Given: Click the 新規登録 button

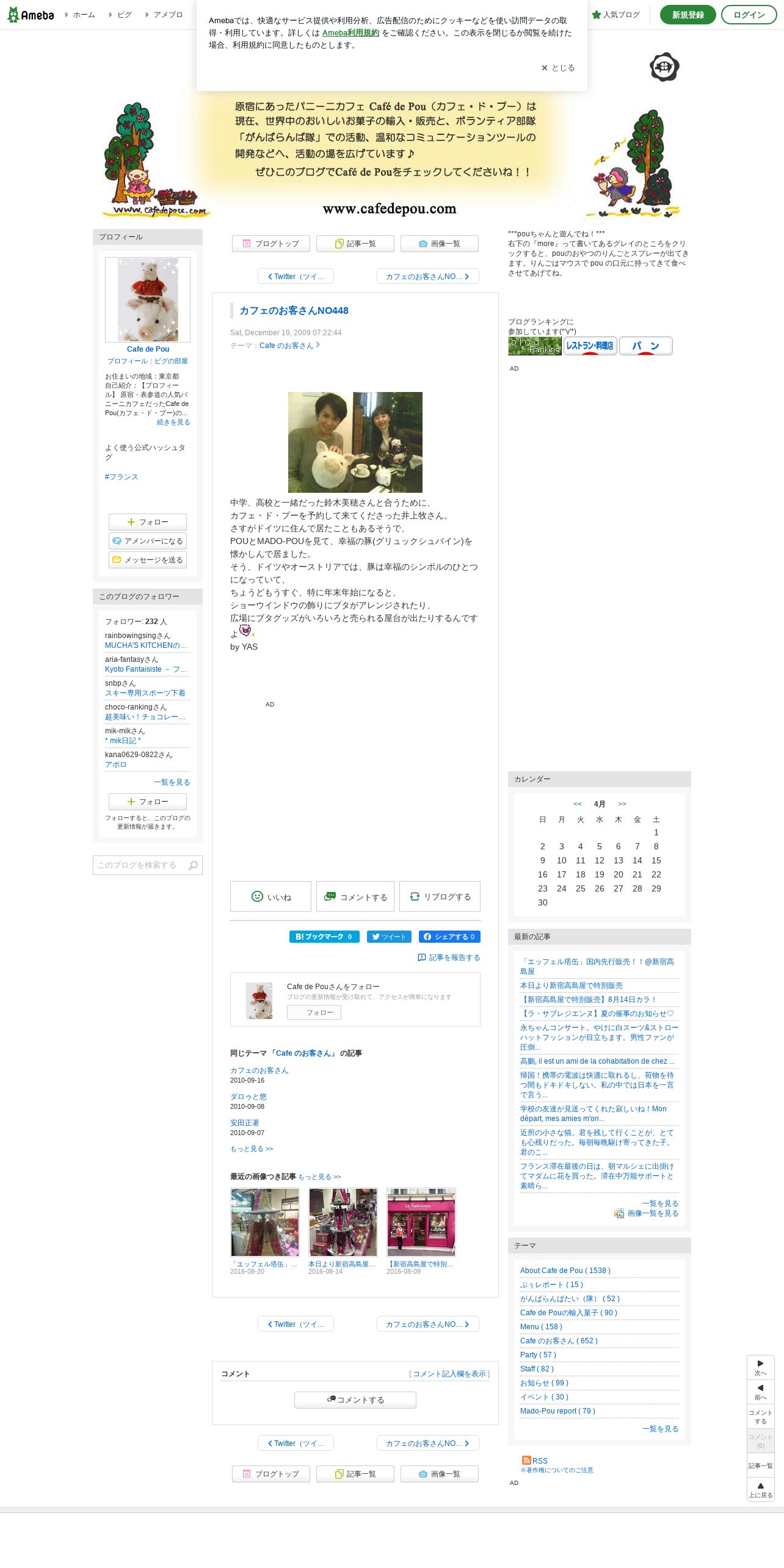Looking at the screenshot, I should click(x=688, y=15).
